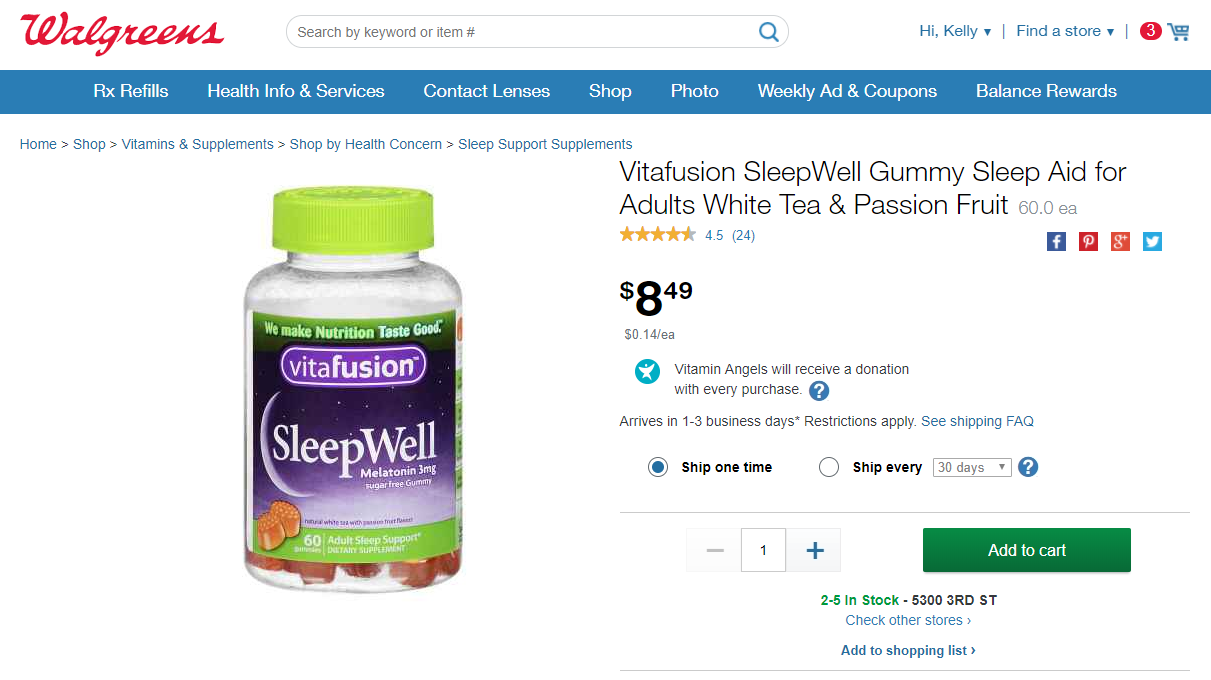
Task: Click the search by keyword input field
Action: pos(520,32)
